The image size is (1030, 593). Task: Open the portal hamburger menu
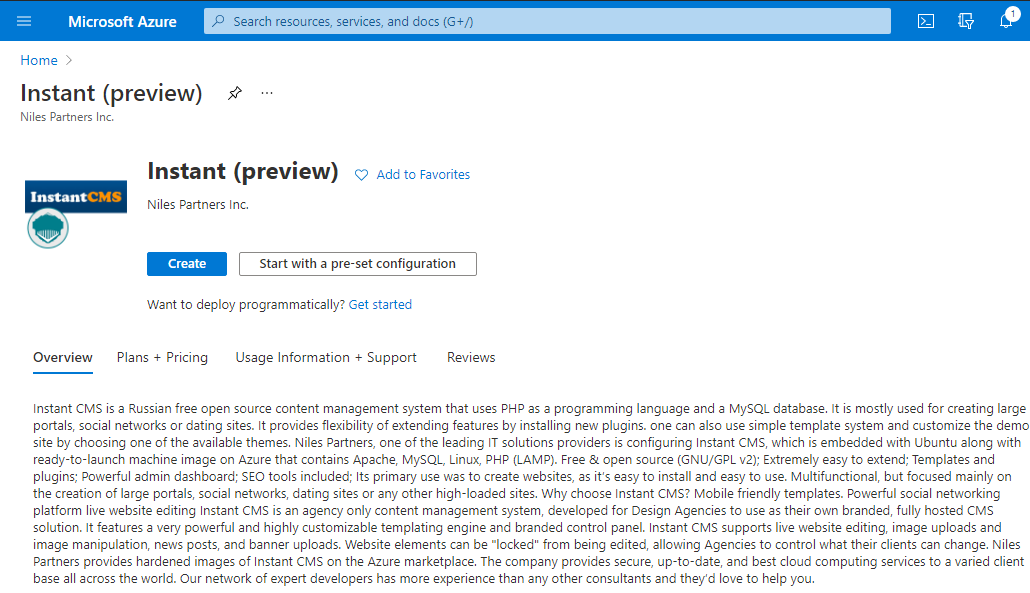(x=25, y=21)
